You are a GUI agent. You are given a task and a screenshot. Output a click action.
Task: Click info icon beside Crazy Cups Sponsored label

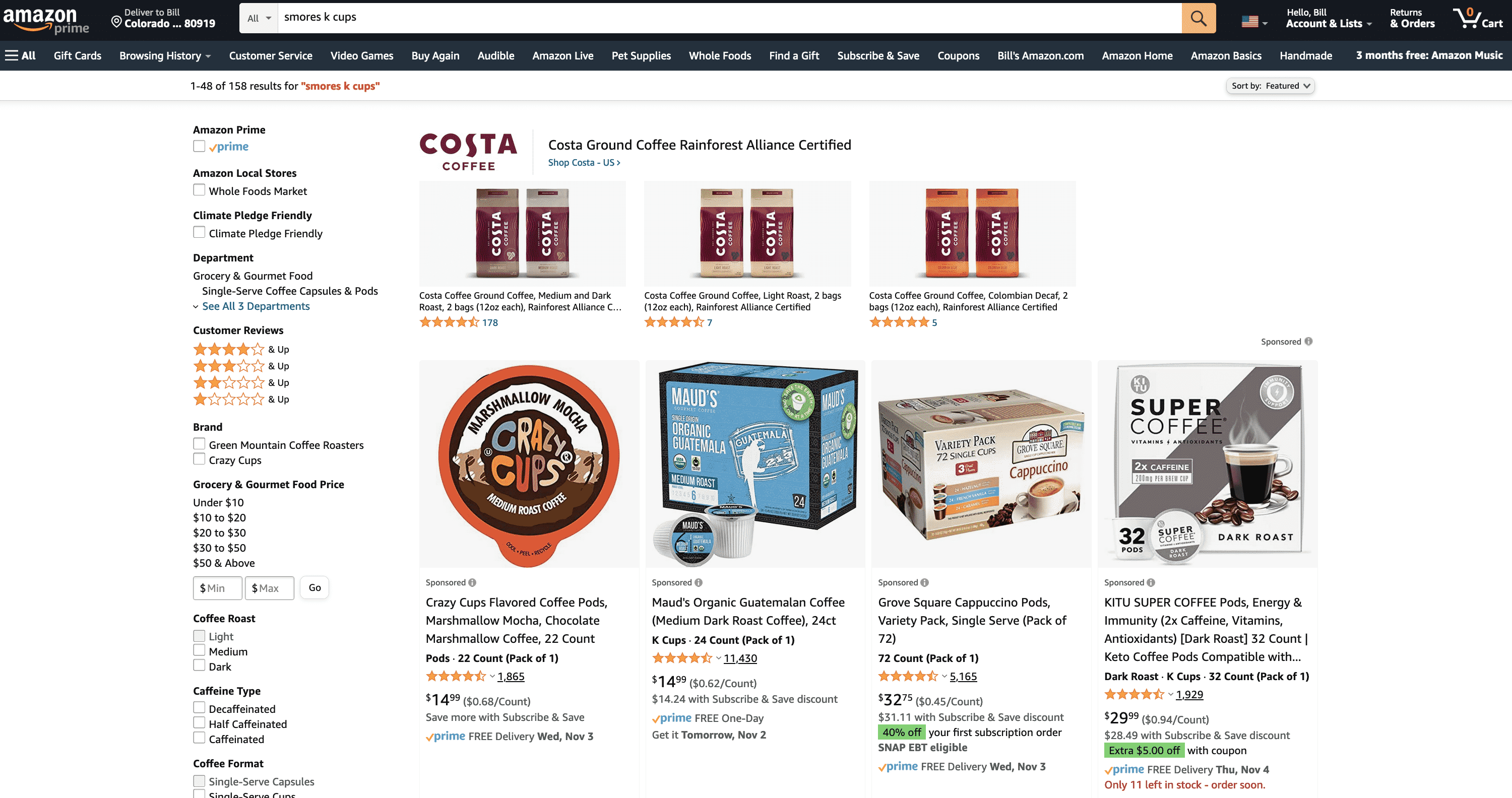473,583
